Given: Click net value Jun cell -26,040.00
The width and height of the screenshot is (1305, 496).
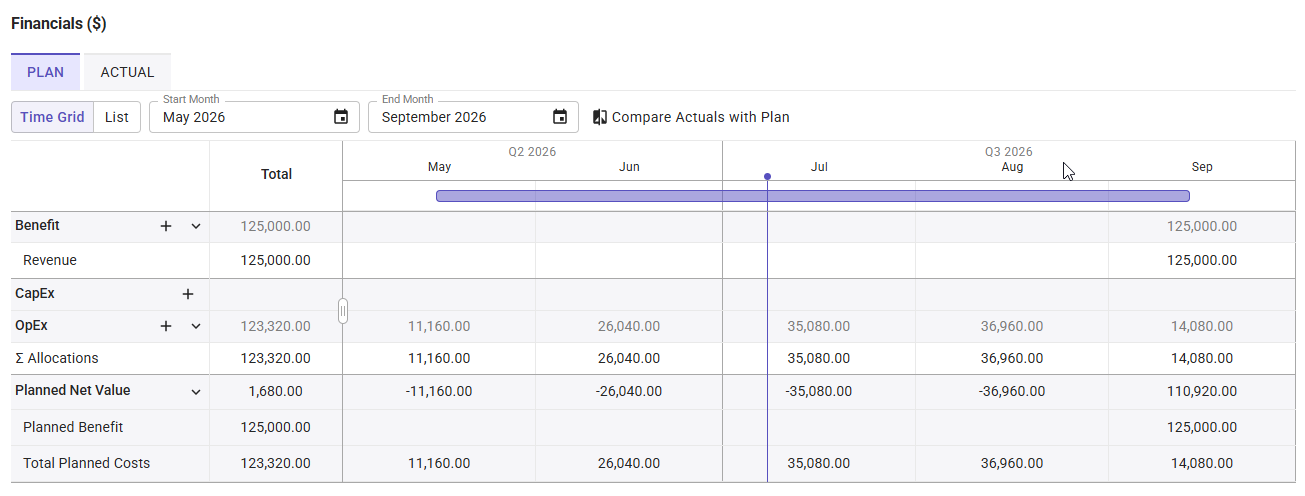Looking at the screenshot, I should (x=628, y=391).
